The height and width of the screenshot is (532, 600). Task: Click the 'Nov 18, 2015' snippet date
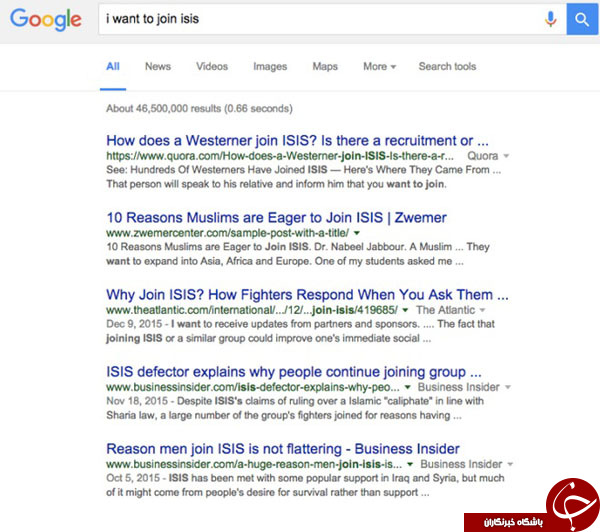(x=137, y=401)
